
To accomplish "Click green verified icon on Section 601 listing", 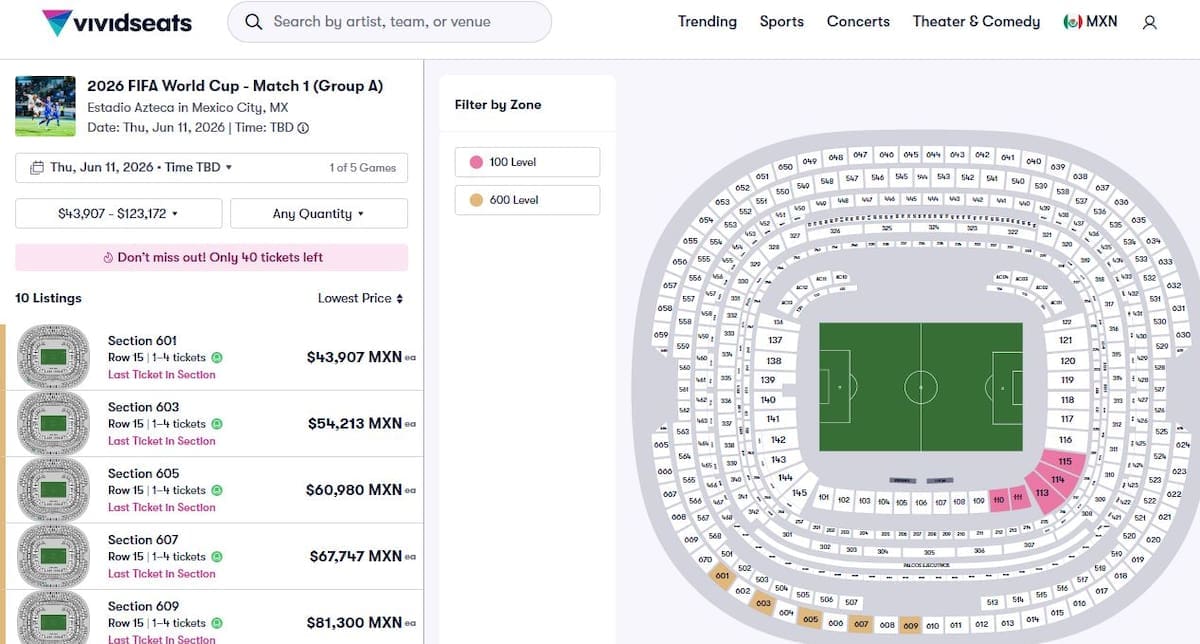I will 217,358.
